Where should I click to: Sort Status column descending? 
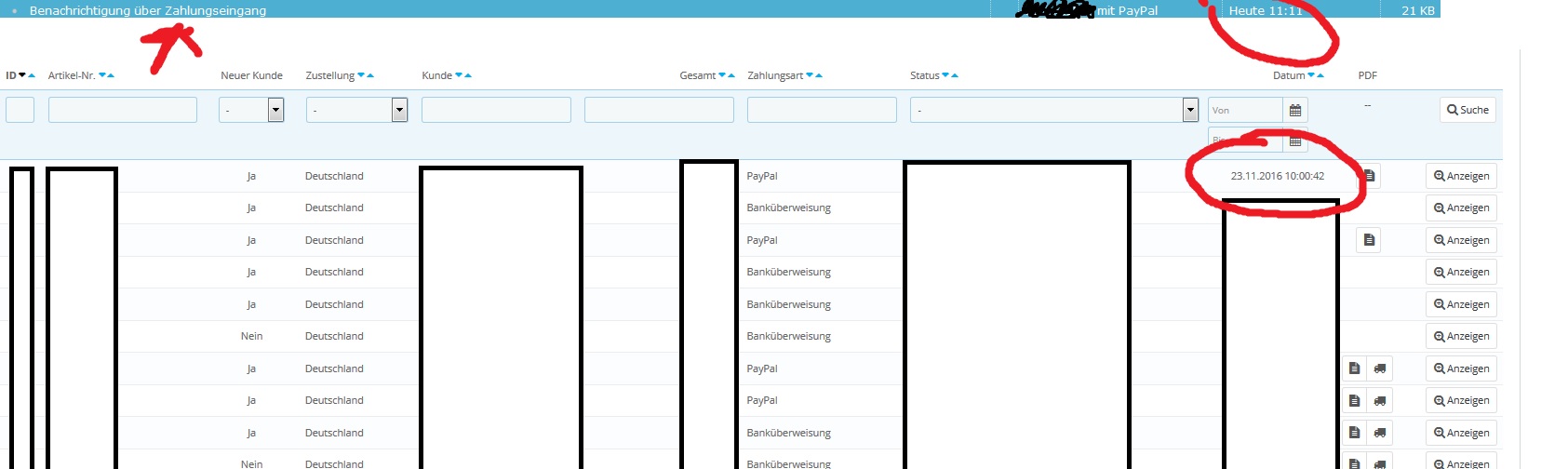[945, 75]
